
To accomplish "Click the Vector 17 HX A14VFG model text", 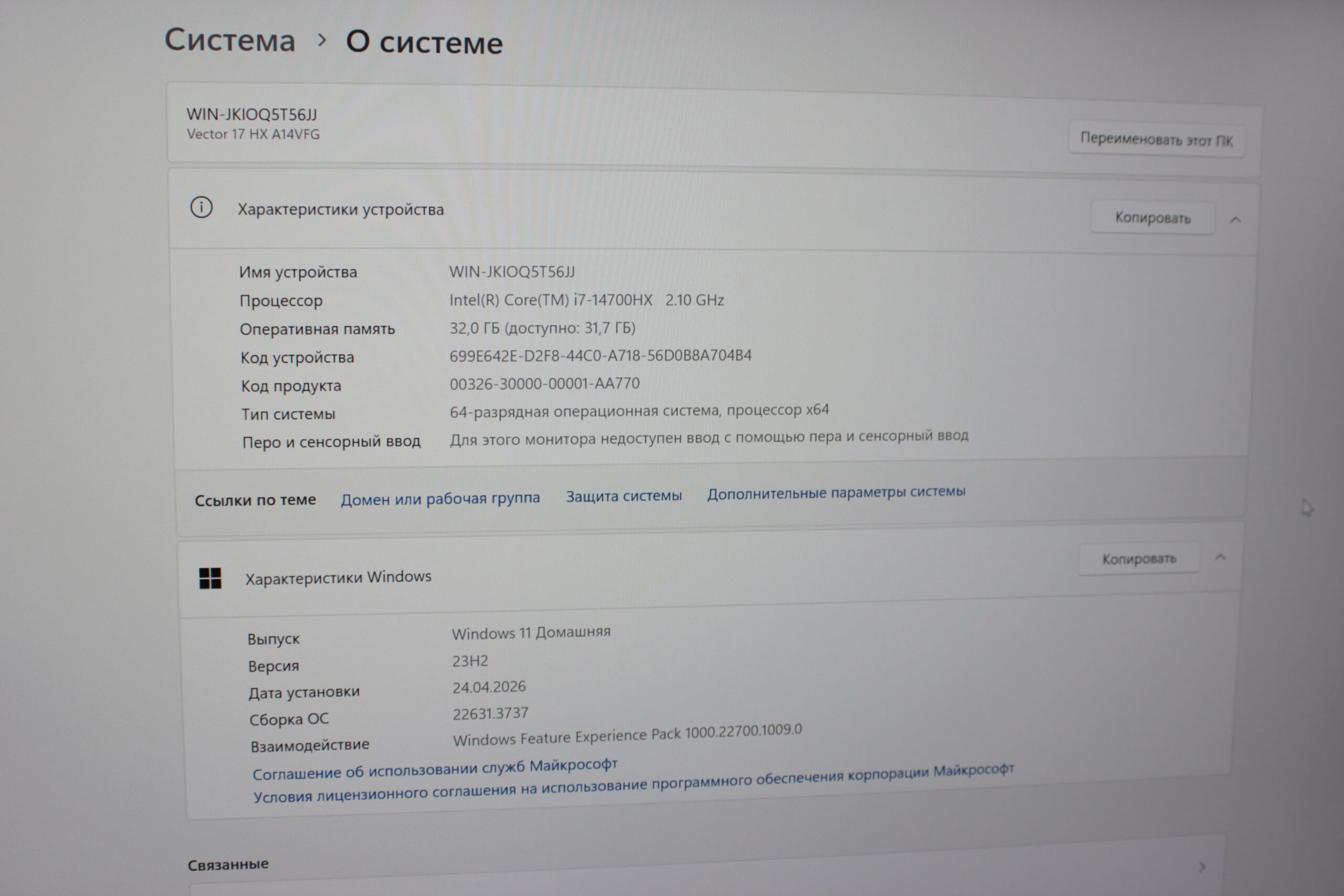I will click(x=253, y=134).
